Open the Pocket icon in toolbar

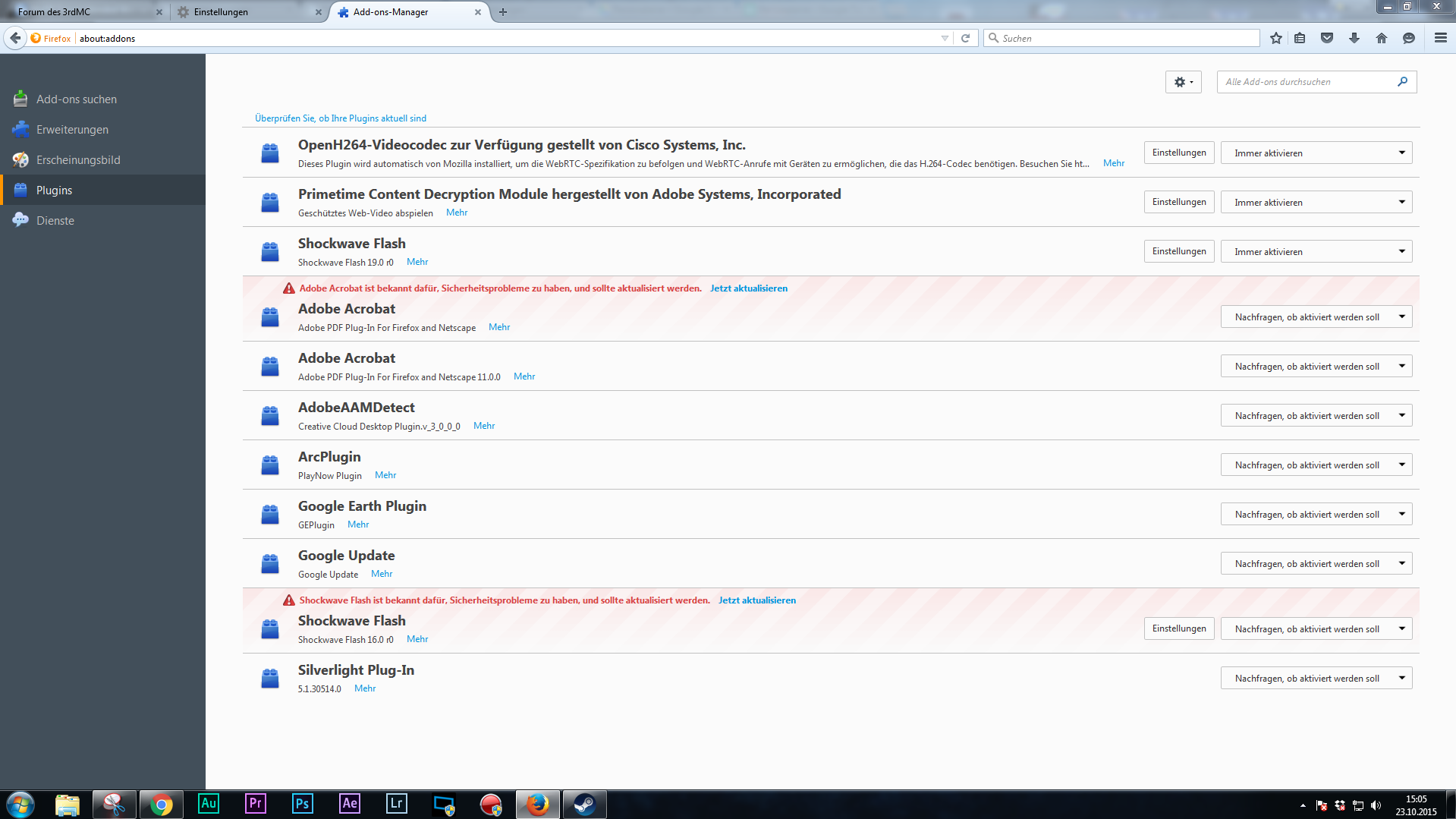(x=1327, y=38)
